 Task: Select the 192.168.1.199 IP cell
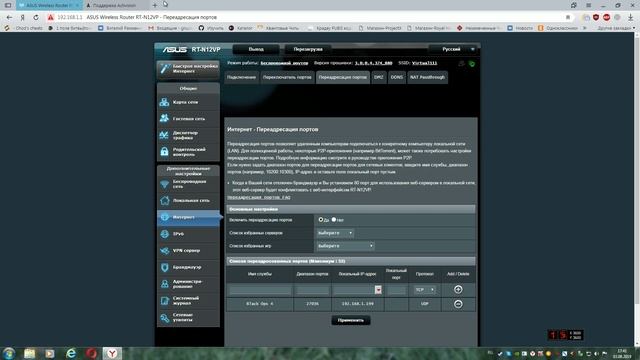(357, 304)
